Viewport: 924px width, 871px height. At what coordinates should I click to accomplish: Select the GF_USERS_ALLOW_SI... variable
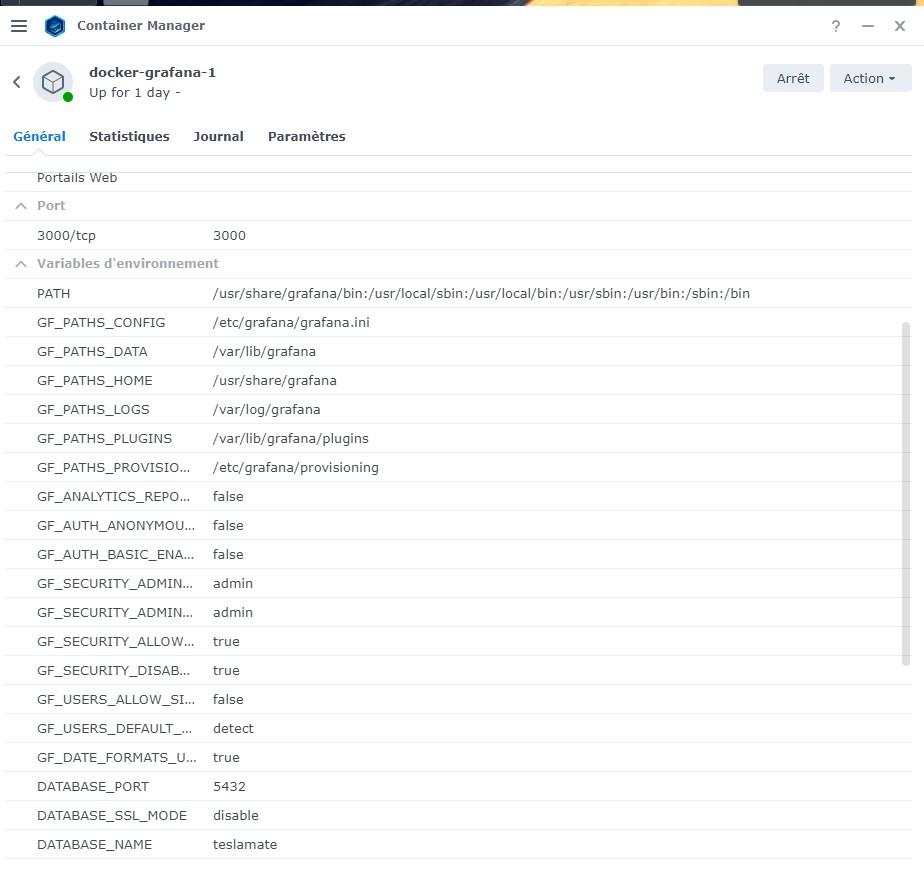click(x=116, y=700)
